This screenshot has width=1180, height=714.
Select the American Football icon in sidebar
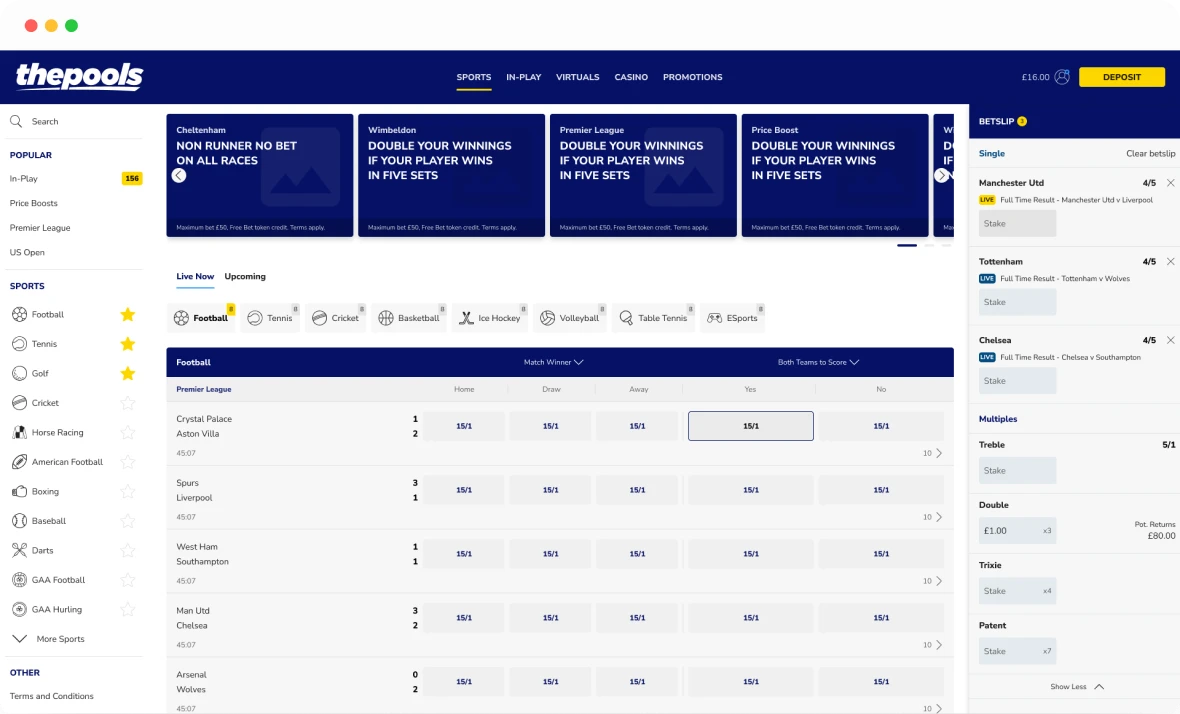(20, 462)
